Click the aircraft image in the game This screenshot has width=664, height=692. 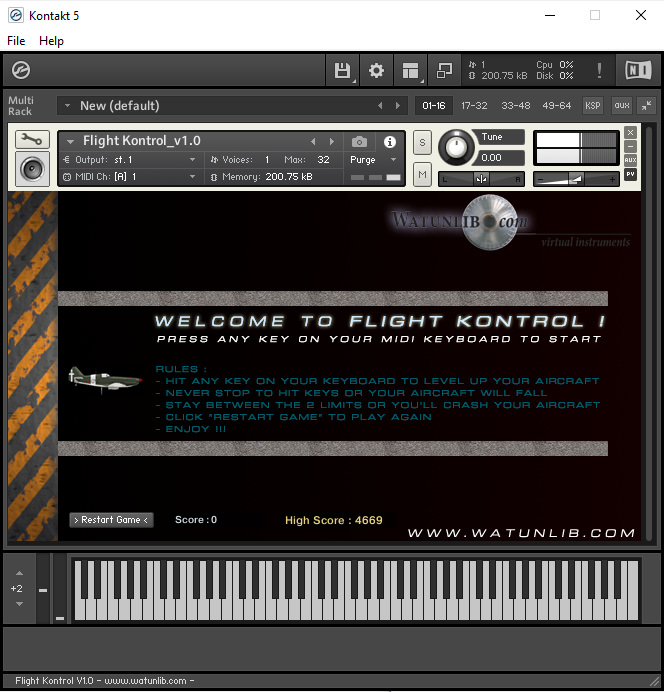pyautogui.click(x=105, y=380)
